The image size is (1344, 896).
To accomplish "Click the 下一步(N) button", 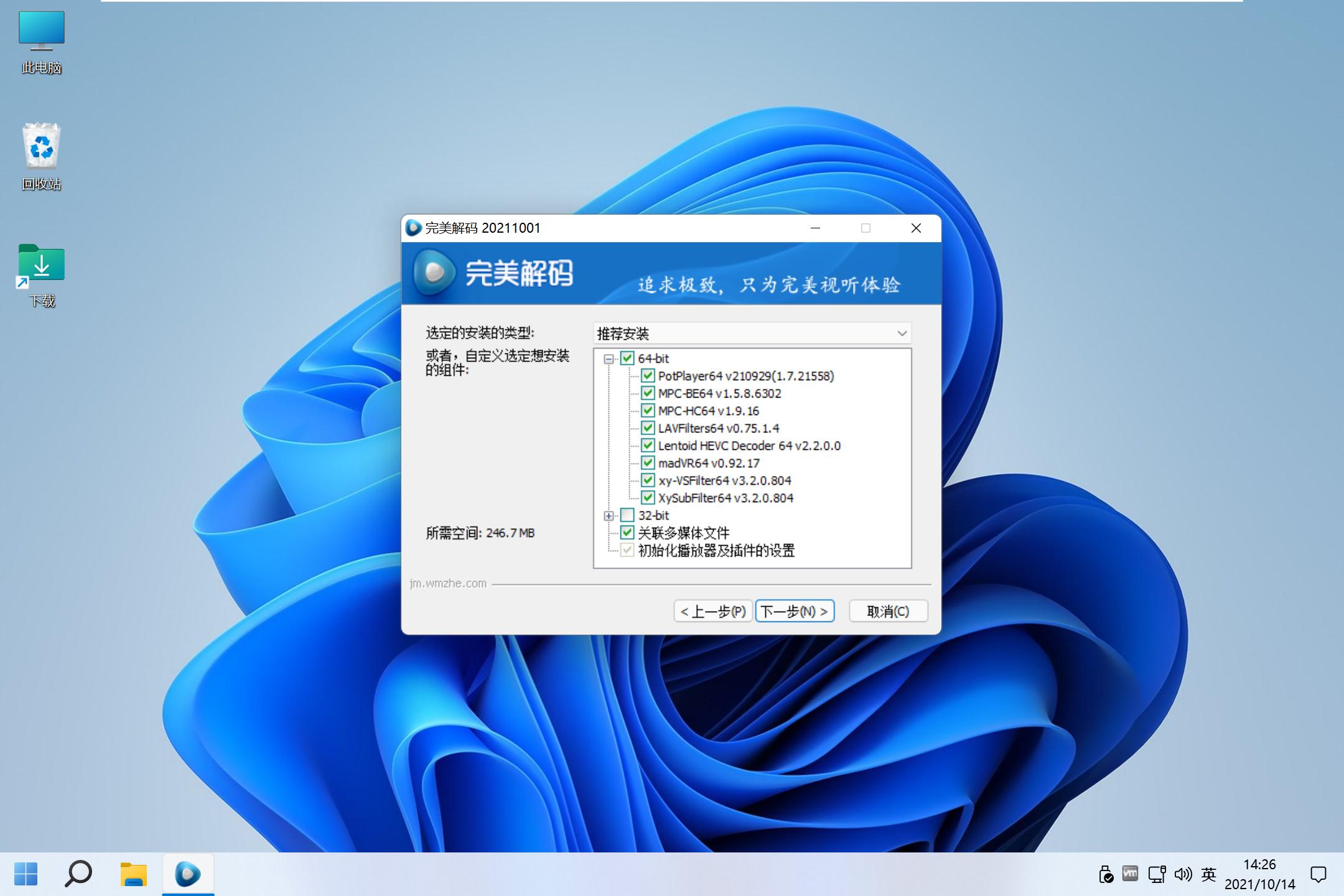I will 795,611.
